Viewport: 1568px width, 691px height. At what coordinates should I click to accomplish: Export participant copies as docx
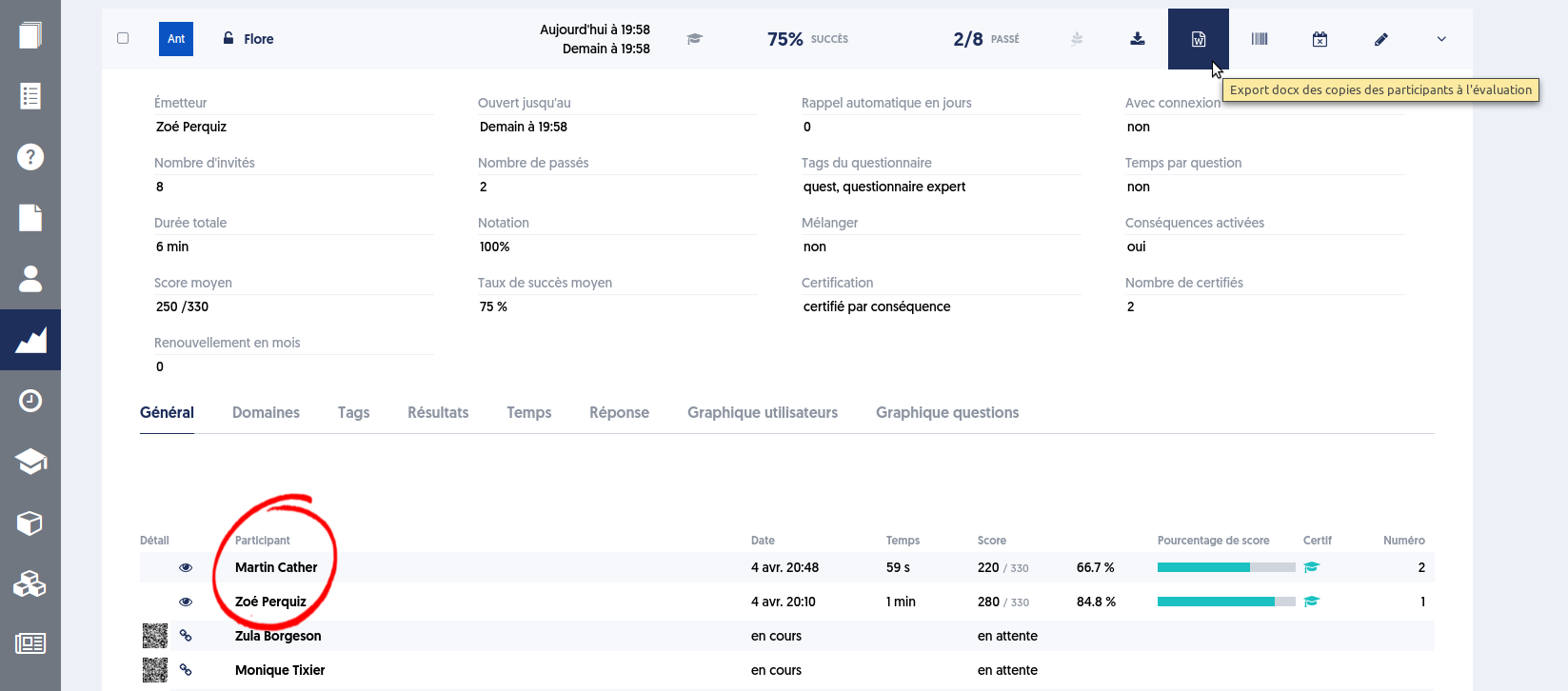tap(1199, 39)
